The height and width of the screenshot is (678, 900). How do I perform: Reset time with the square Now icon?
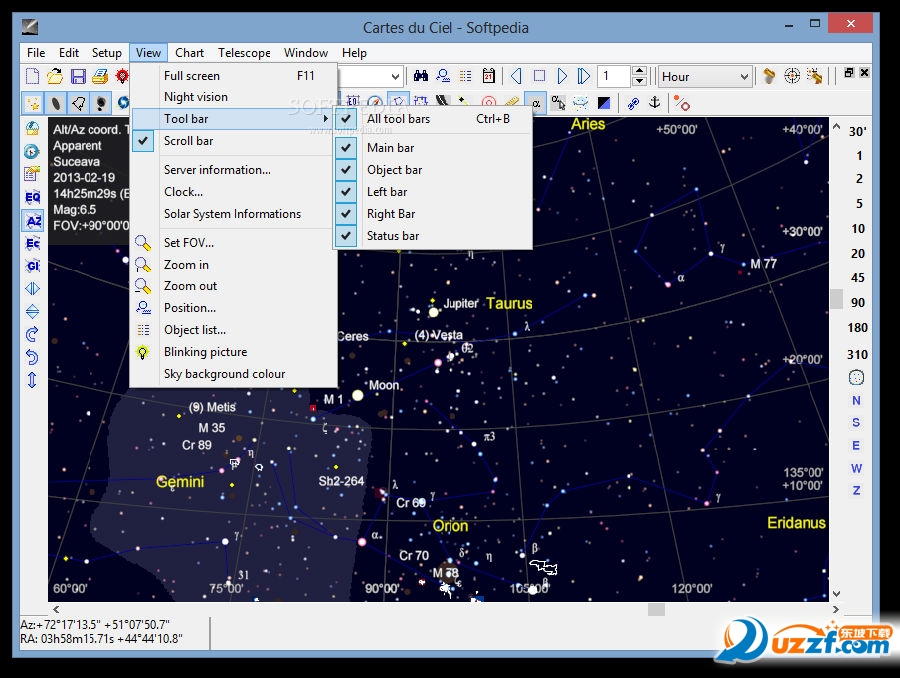click(539, 76)
